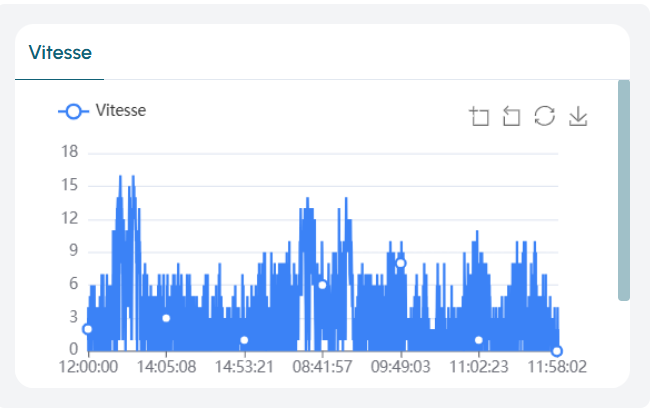Screen dimensions: 655x416
Task: Activate the area zoom tool icon
Action: coord(479,117)
